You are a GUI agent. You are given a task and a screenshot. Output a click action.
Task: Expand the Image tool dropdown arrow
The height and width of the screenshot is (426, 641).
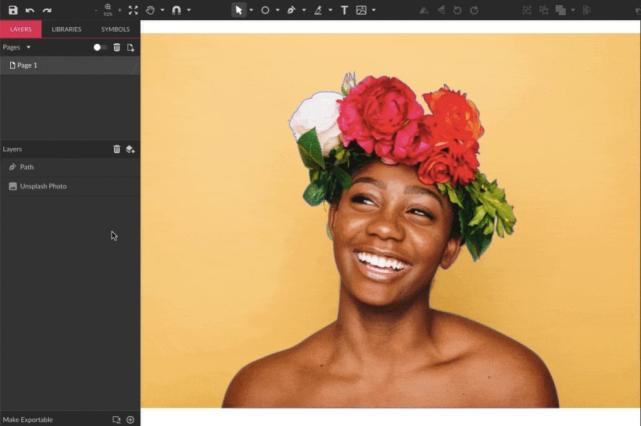pos(373,10)
